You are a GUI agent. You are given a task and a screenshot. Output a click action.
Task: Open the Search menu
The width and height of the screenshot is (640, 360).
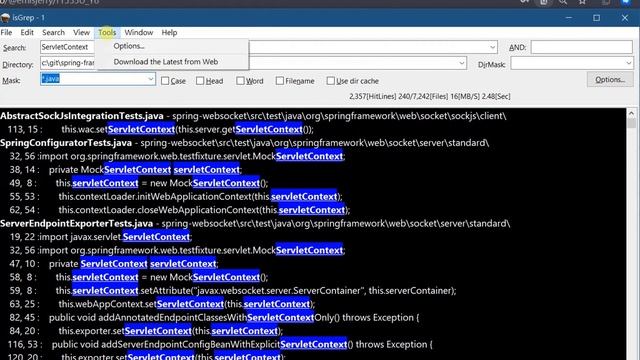pyautogui.click(x=53, y=32)
